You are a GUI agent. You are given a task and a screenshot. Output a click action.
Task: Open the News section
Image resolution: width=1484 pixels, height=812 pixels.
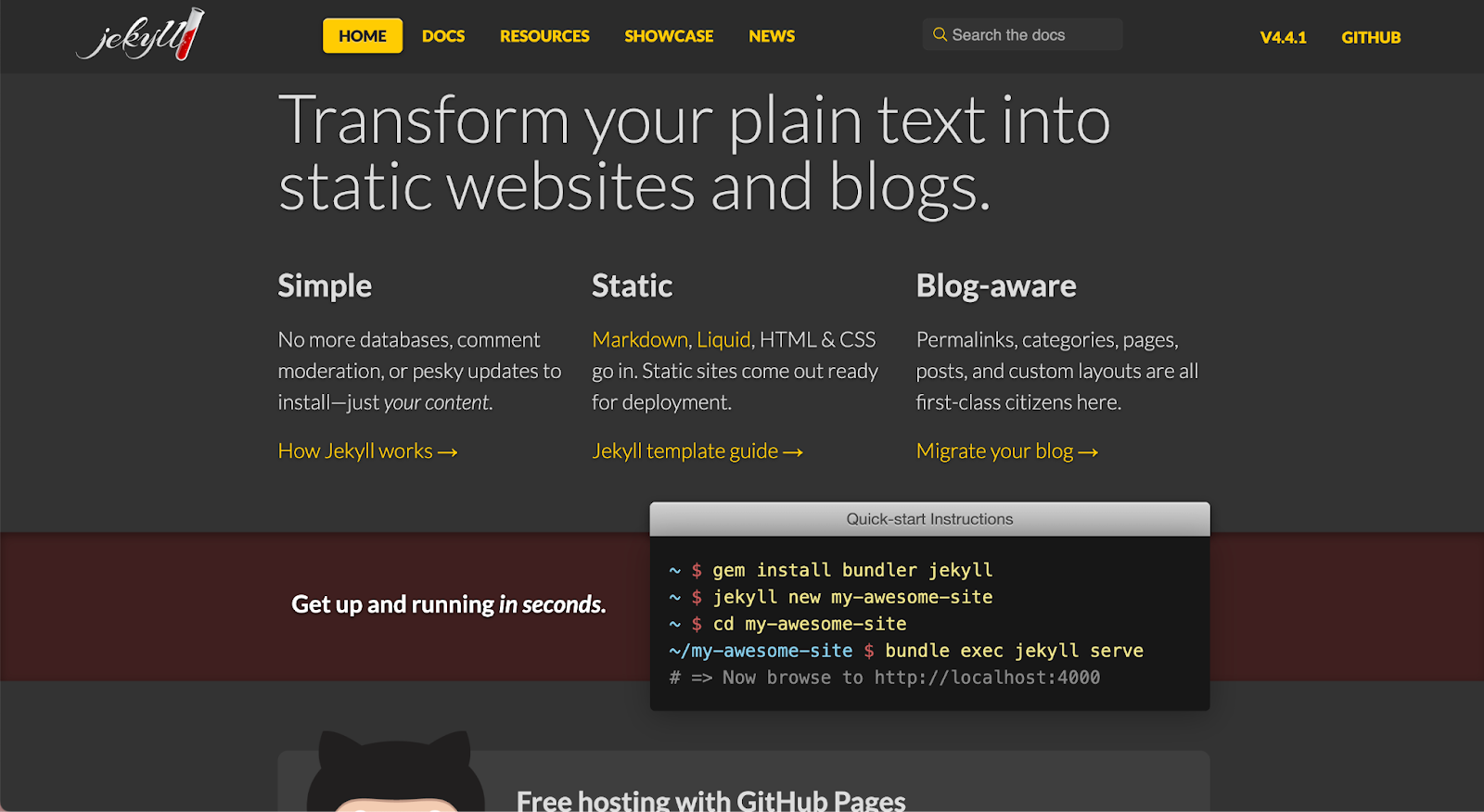772,36
